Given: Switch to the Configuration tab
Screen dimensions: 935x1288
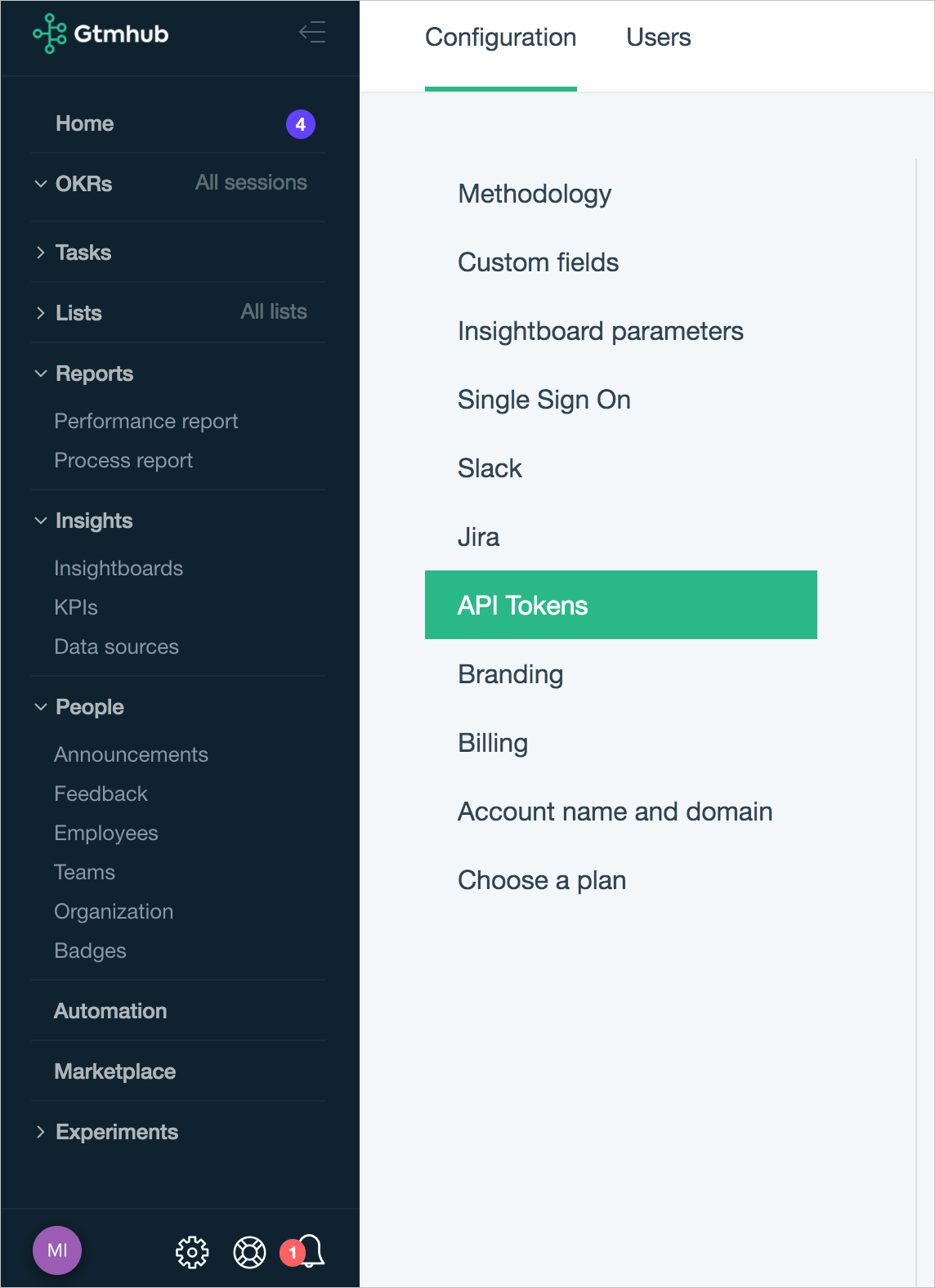Looking at the screenshot, I should pyautogui.click(x=501, y=38).
